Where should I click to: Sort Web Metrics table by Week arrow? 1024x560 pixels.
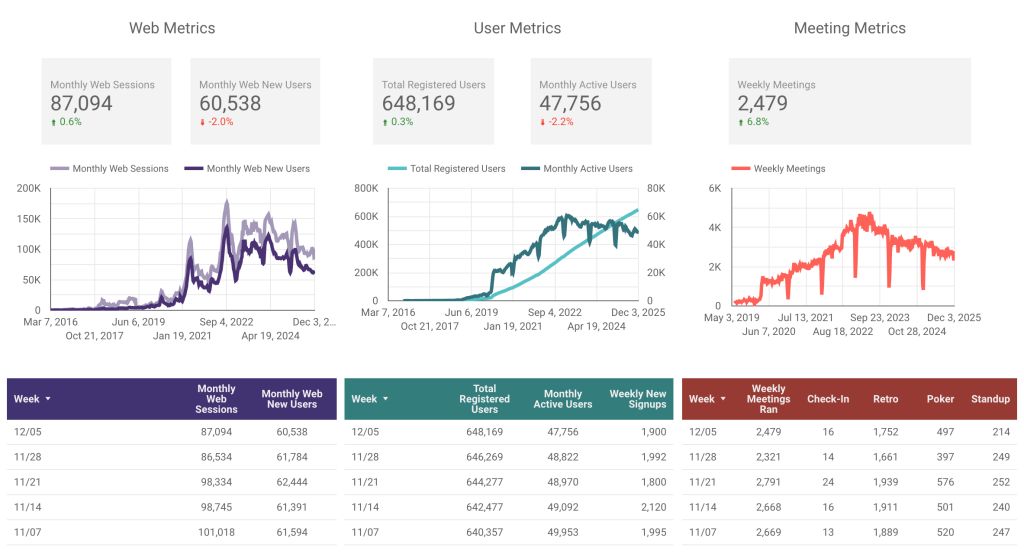(48, 399)
